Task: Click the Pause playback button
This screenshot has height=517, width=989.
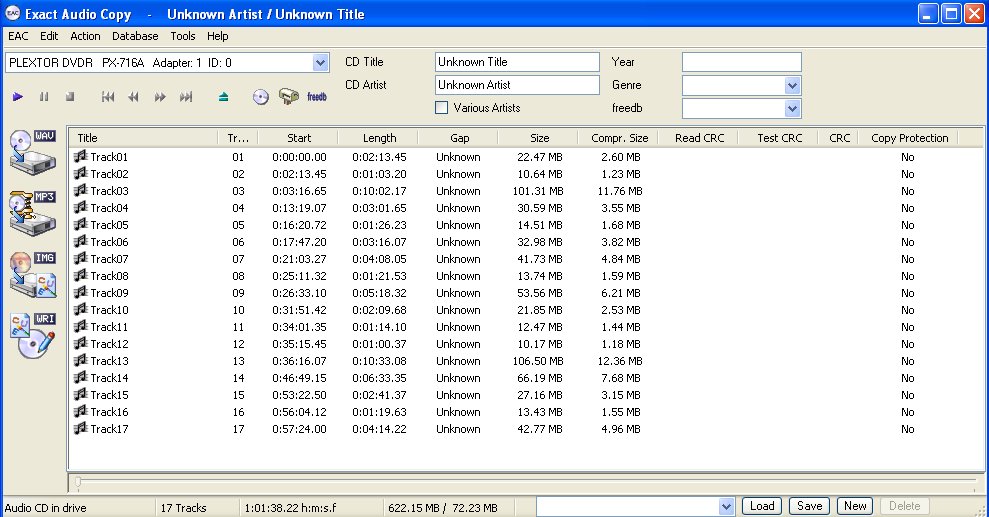Action: coord(44,96)
